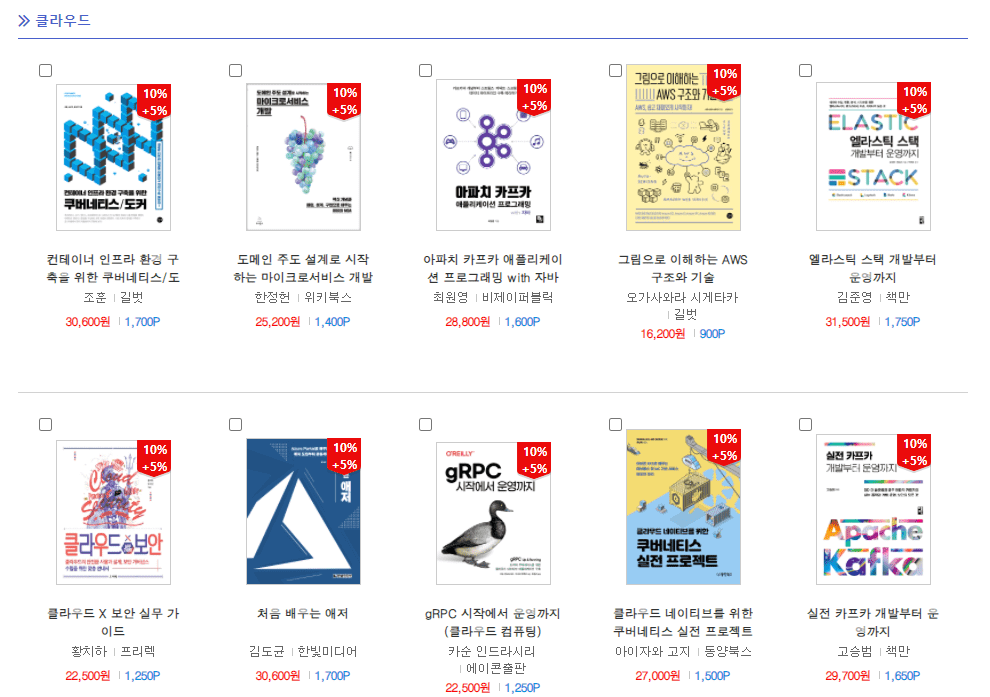
Task: Mark the checkbox for 엘라스틱 스택 book
Action: (x=806, y=70)
